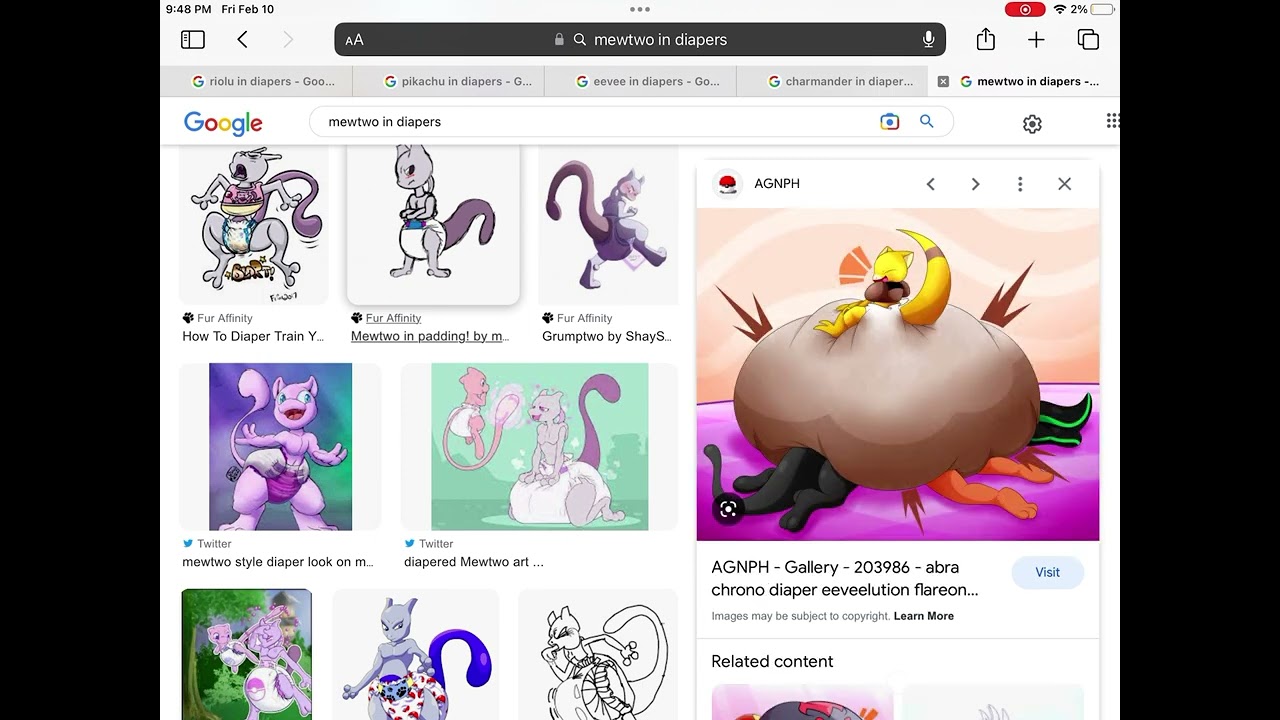The height and width of the screenshot is (720, 1280).
Task: Submit the search with the magnifier icon
Action: point(927,122)
